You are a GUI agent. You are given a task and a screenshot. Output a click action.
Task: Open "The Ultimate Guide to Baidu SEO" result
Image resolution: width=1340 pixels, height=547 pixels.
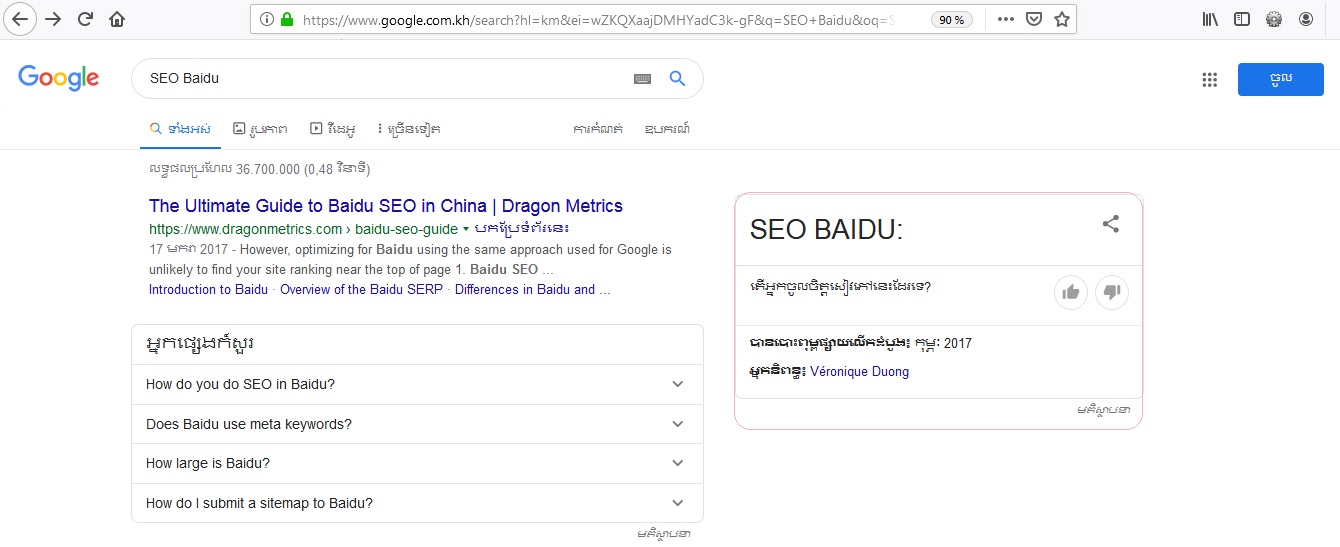coord(386,206)
